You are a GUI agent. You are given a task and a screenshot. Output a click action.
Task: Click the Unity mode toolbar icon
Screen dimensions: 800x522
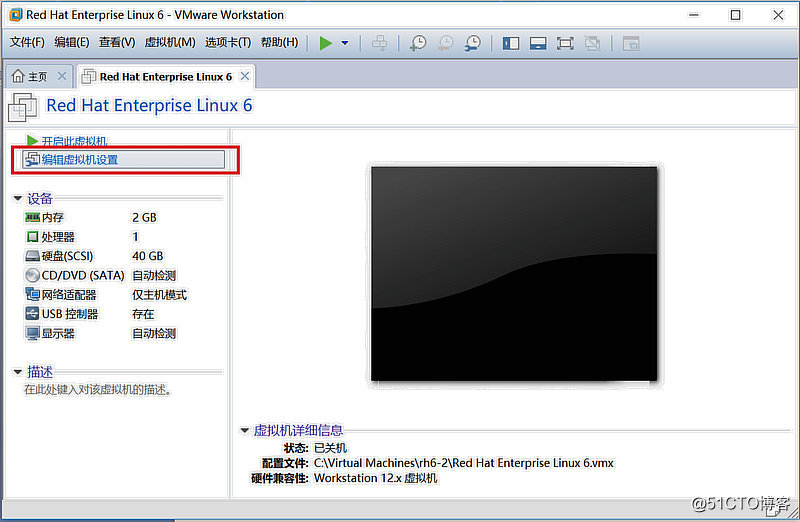pyautogui.click(x=592, y=43)
